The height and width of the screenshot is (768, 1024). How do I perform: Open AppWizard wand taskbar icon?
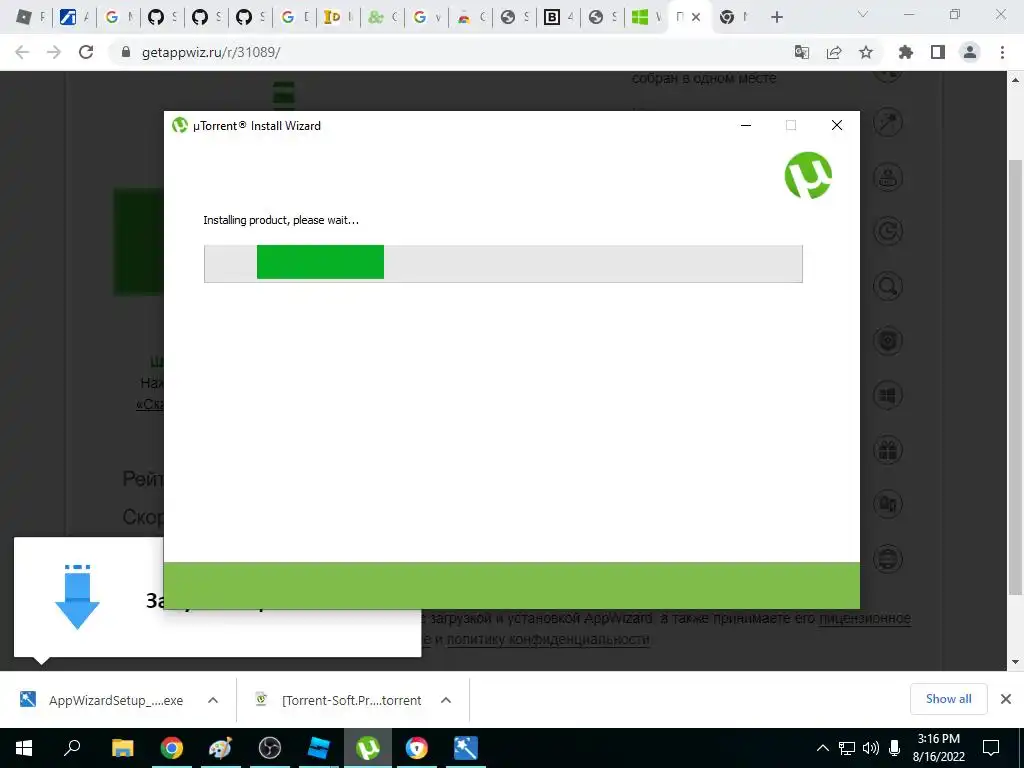coord(466,748)
